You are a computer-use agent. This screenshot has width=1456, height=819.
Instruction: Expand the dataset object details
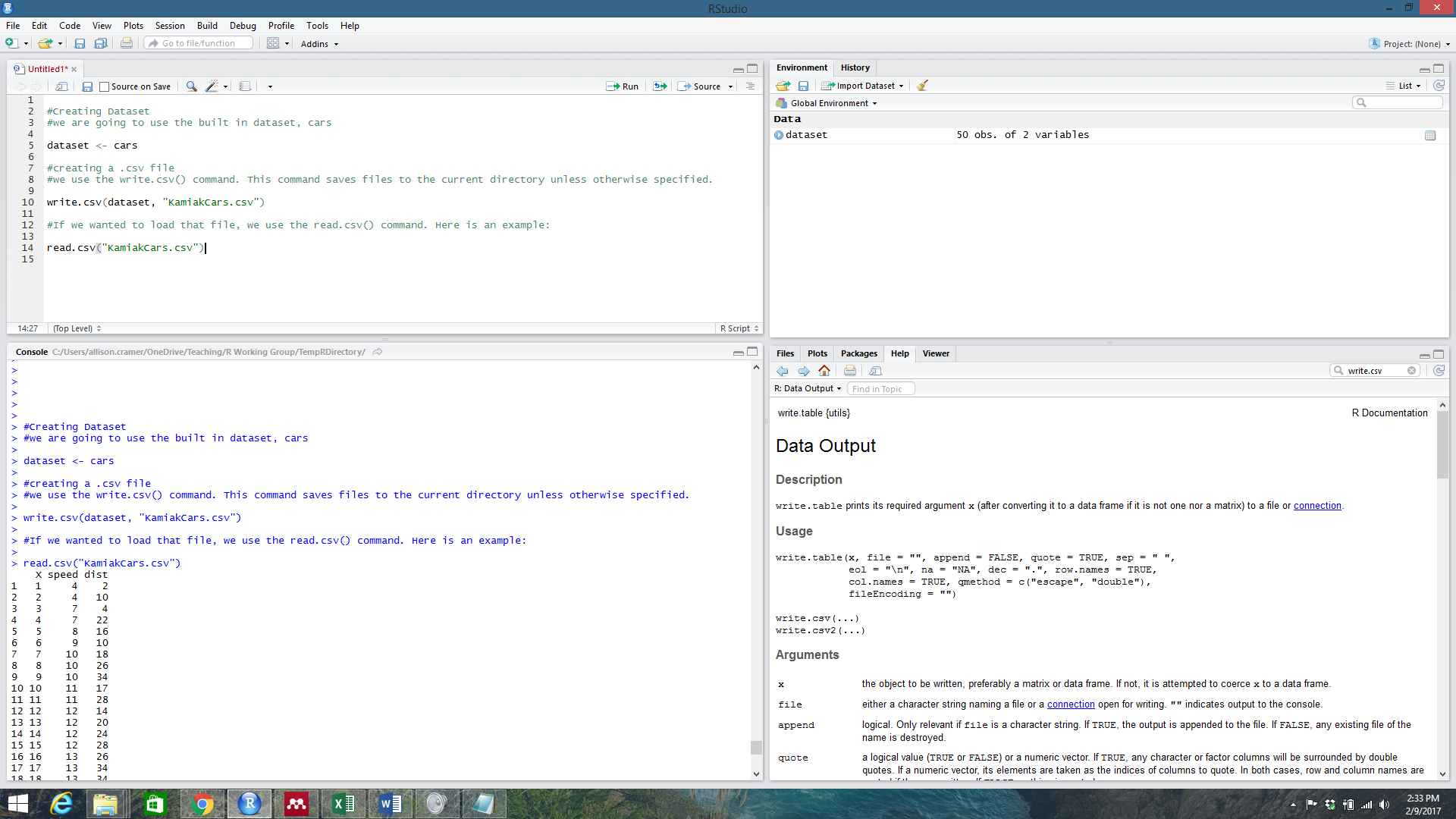click(779, 135)
